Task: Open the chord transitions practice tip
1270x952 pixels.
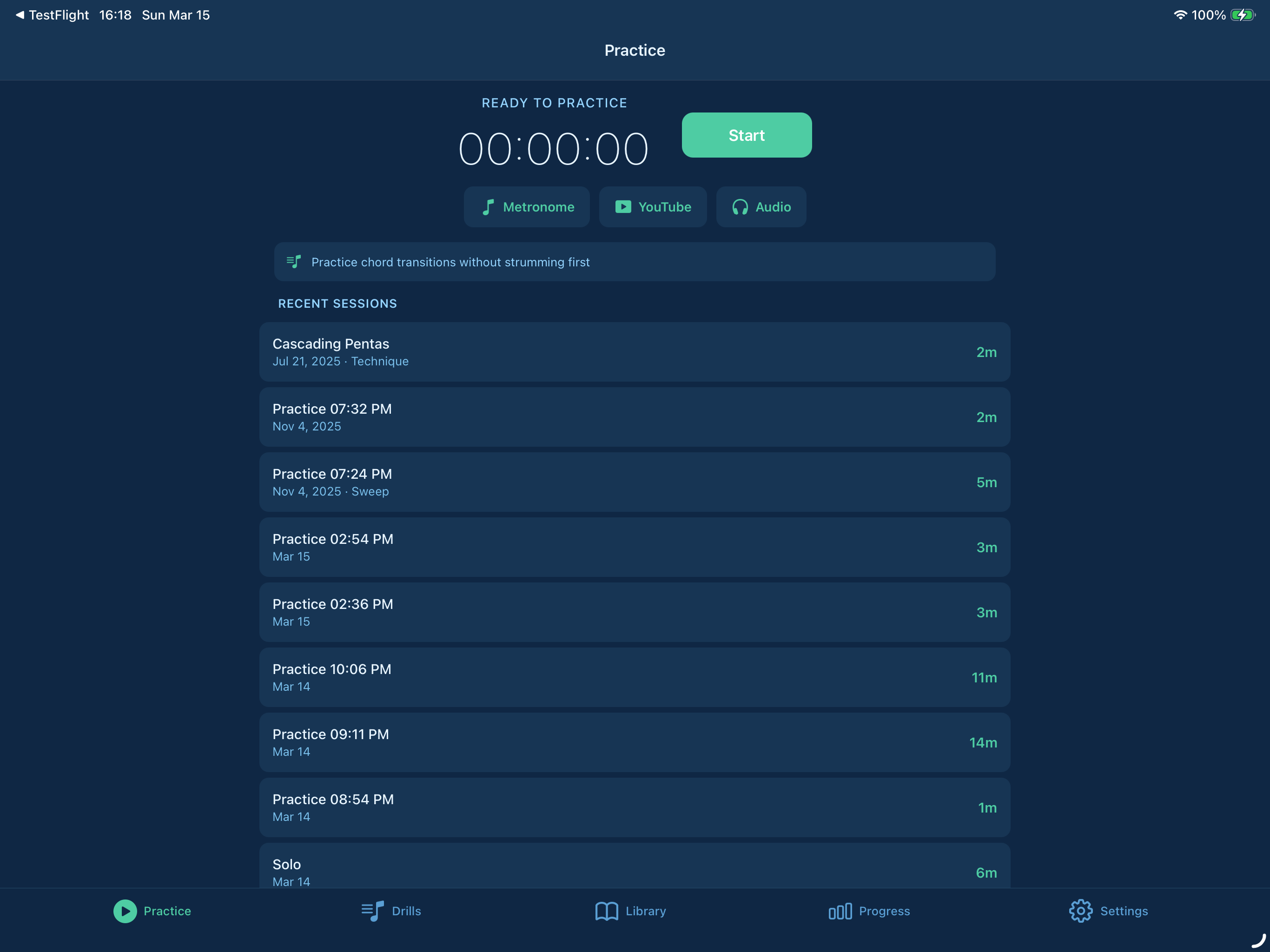Action: pos(635,262)
